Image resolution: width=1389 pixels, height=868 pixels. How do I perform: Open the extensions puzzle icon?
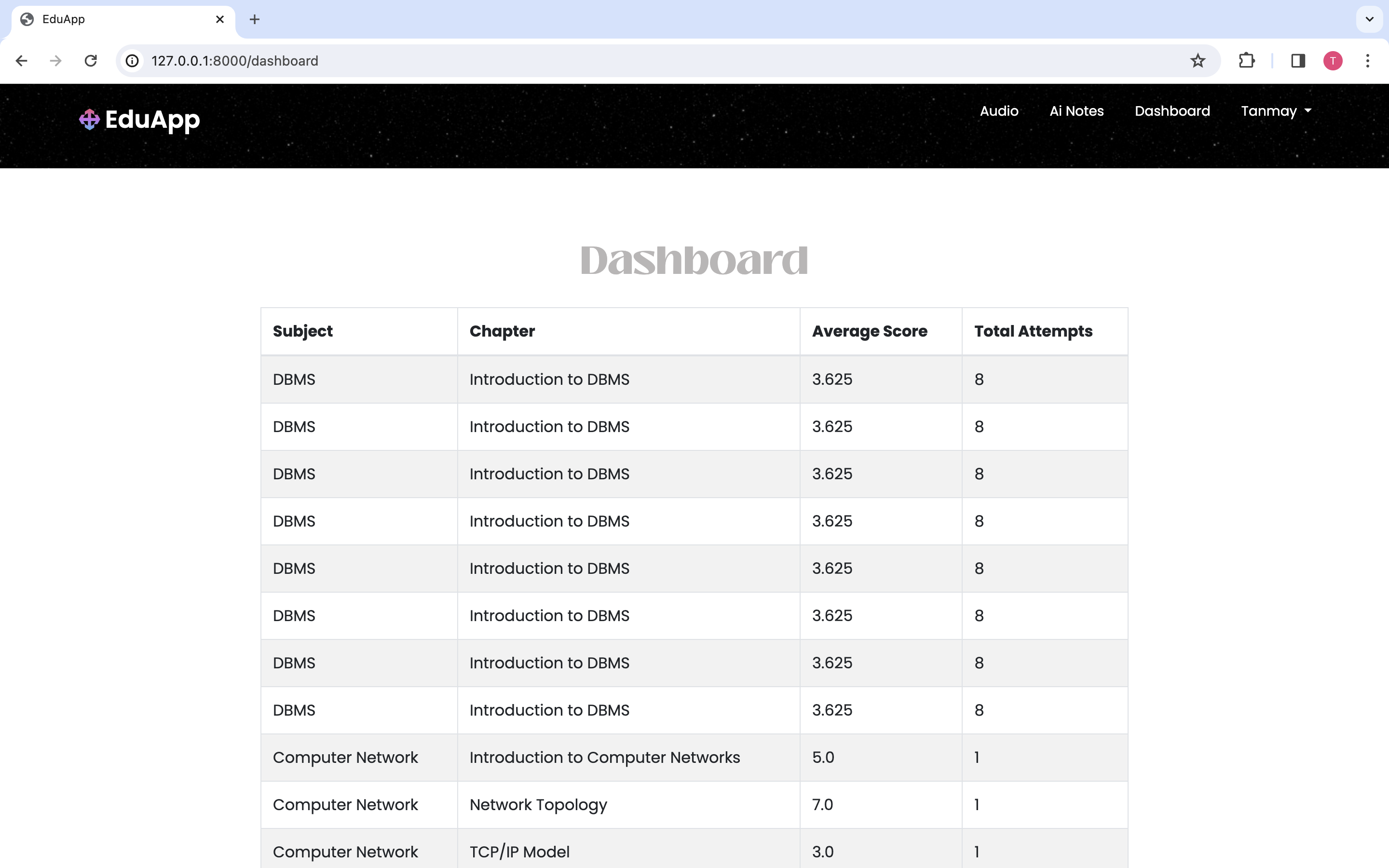[x=1246, y=61]
